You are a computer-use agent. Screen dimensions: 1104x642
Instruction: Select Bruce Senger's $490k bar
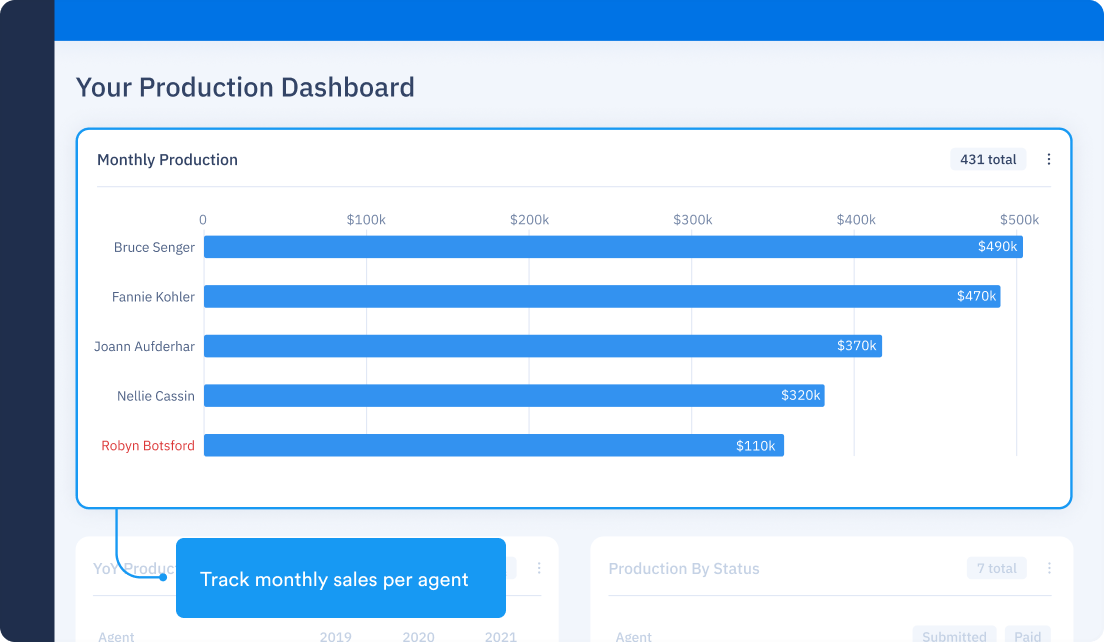612,247
